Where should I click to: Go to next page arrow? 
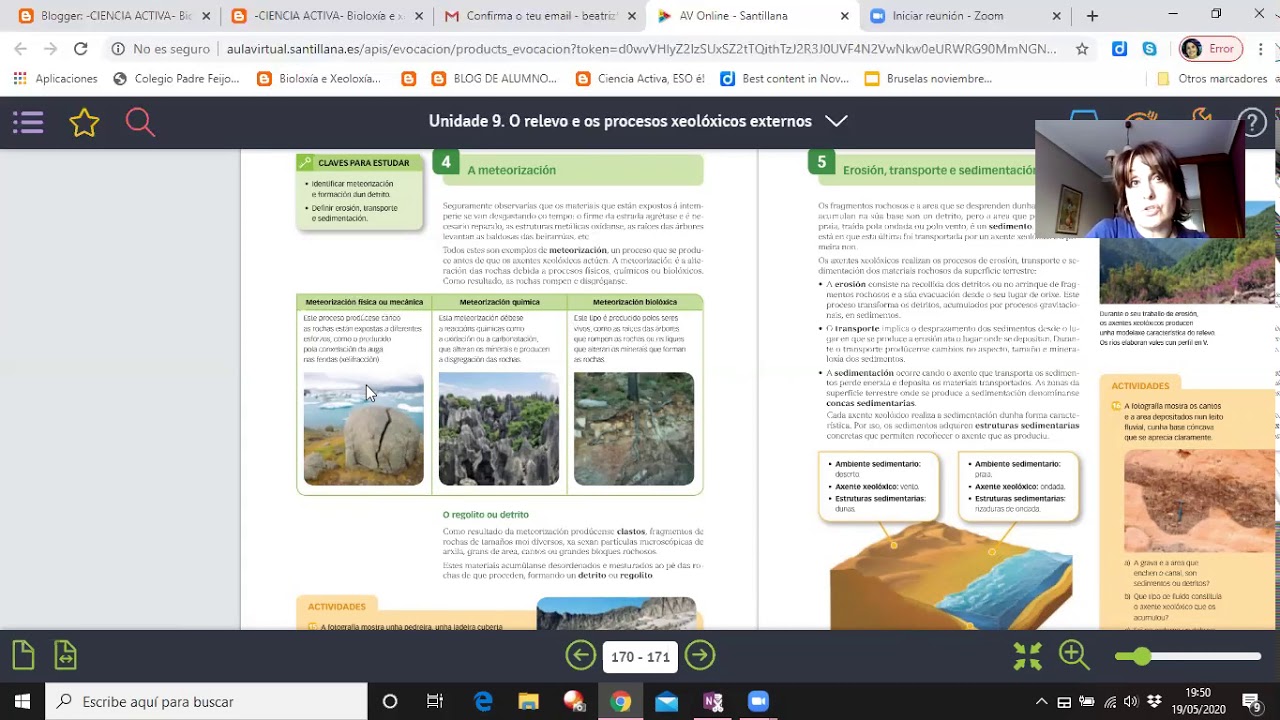click(x=700, y=656)
